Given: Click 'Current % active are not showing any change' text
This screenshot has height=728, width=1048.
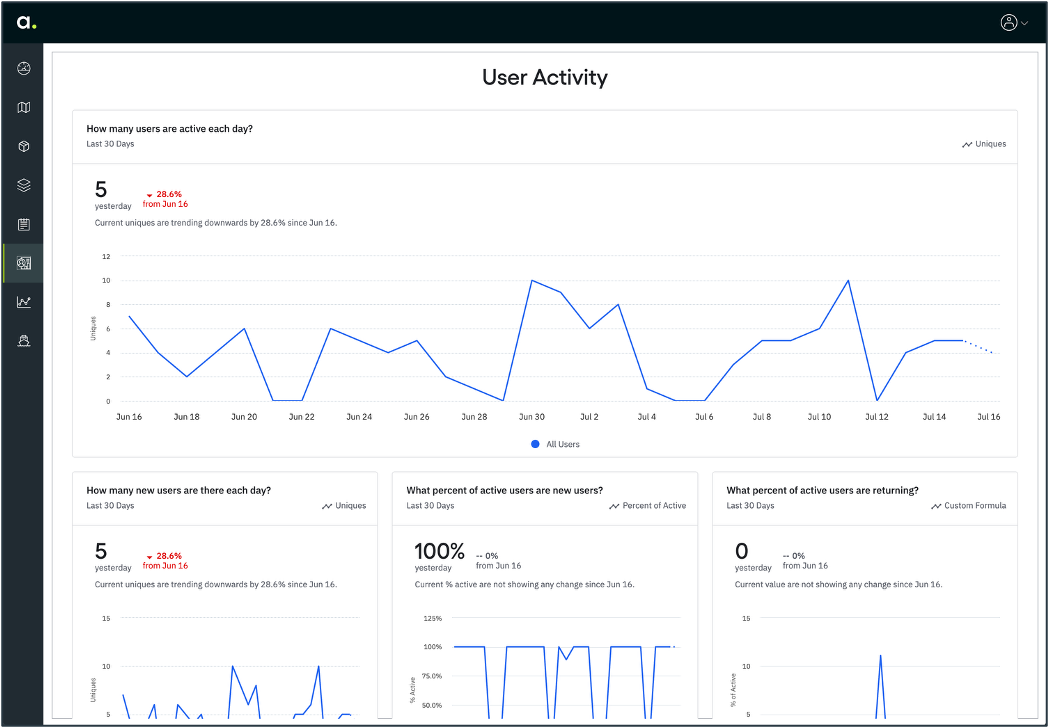Looking at the screenshot, I should [524, 584].
